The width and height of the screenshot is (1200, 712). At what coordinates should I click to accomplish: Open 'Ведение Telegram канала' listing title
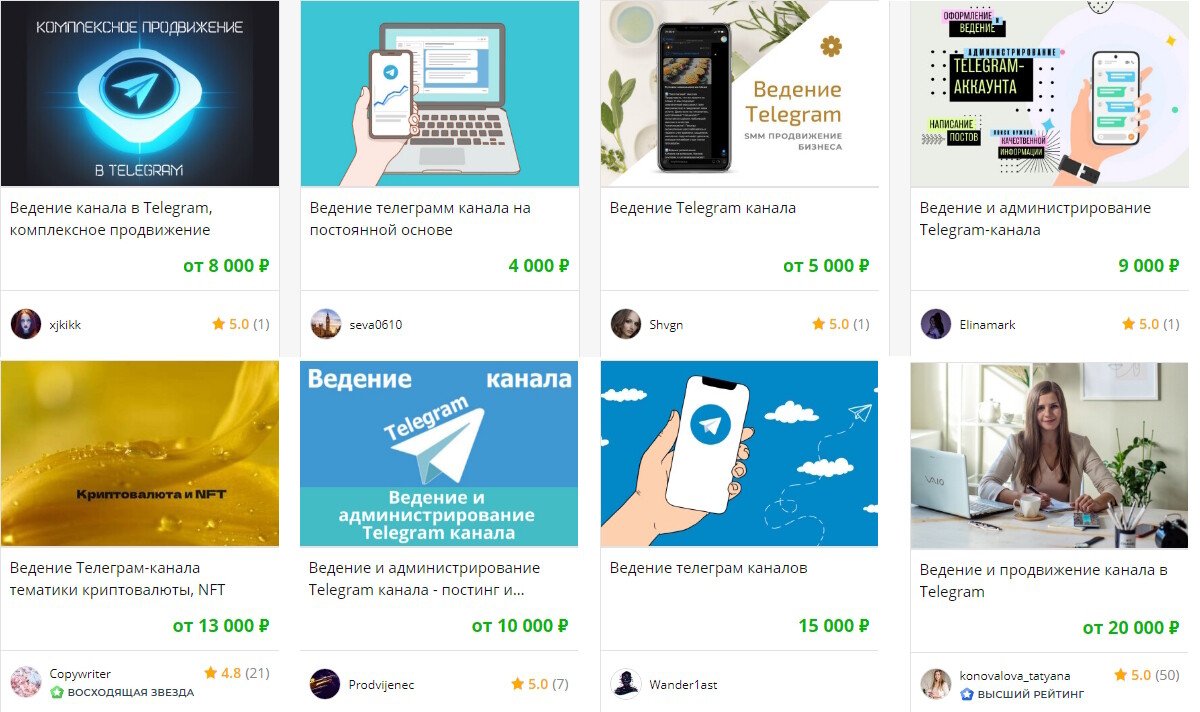click(703, 208)
